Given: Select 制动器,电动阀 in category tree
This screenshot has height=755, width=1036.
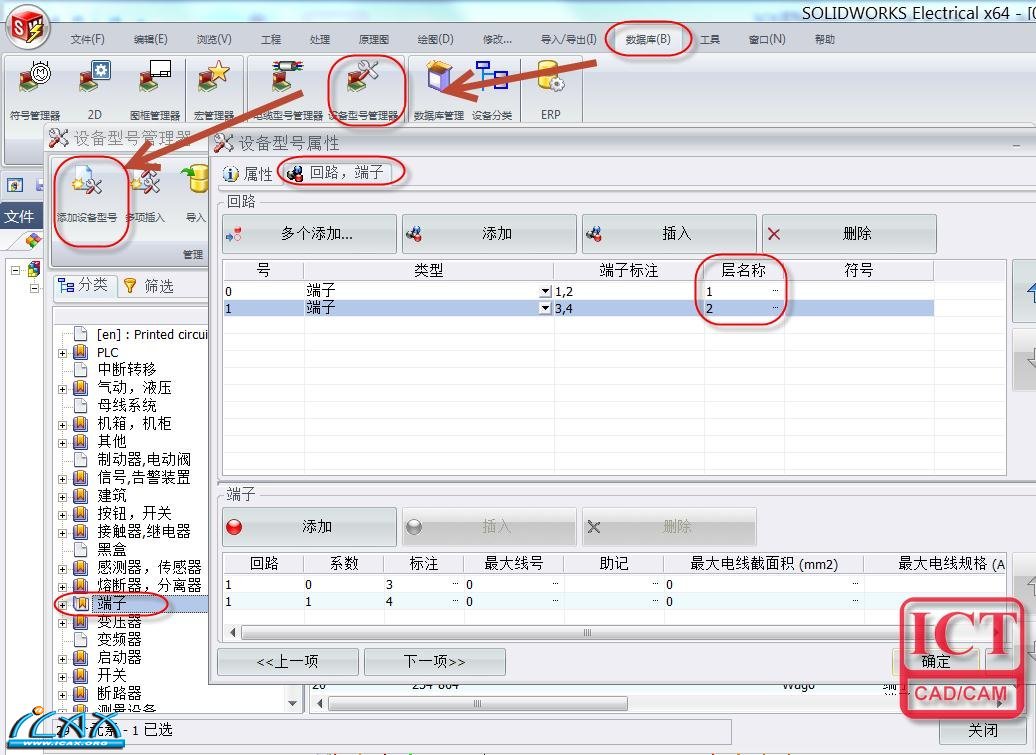Looking at the screenshot, I should point(144,460).
